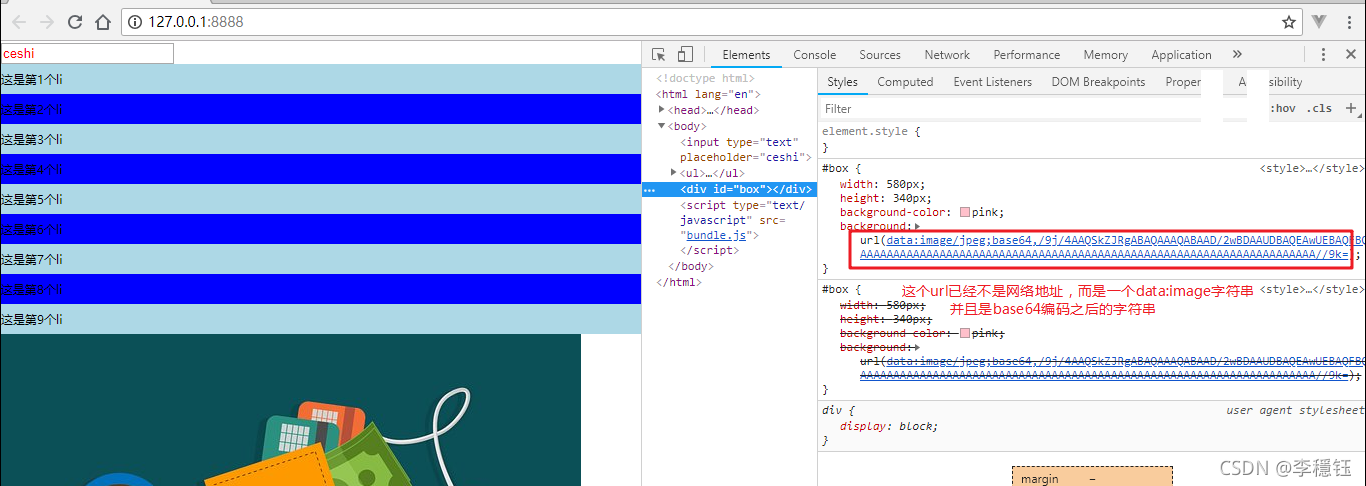Toggle the .cls class editor

coord(1319,108)
